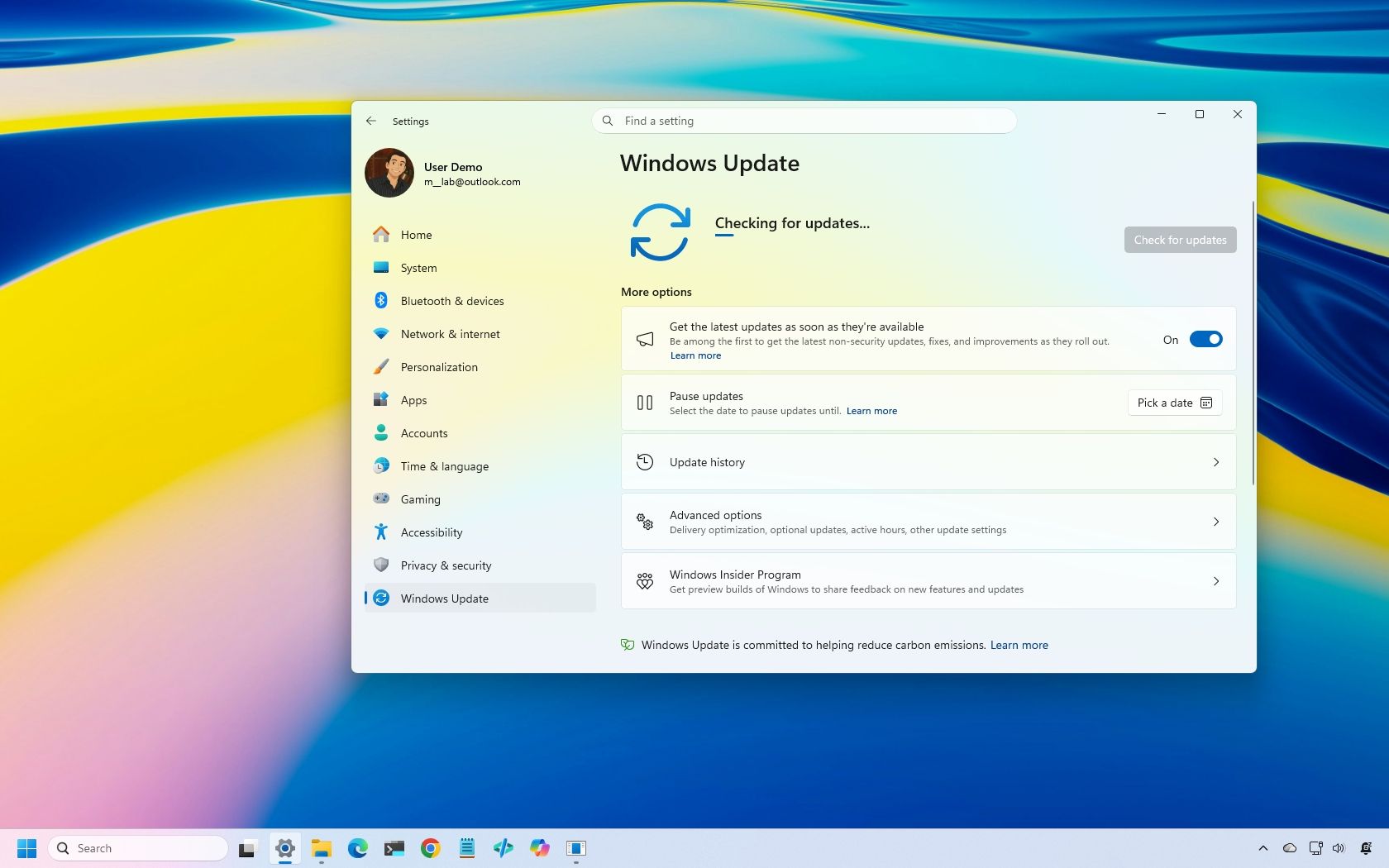Click the Find a setting search box

click(x=804, y=121)
